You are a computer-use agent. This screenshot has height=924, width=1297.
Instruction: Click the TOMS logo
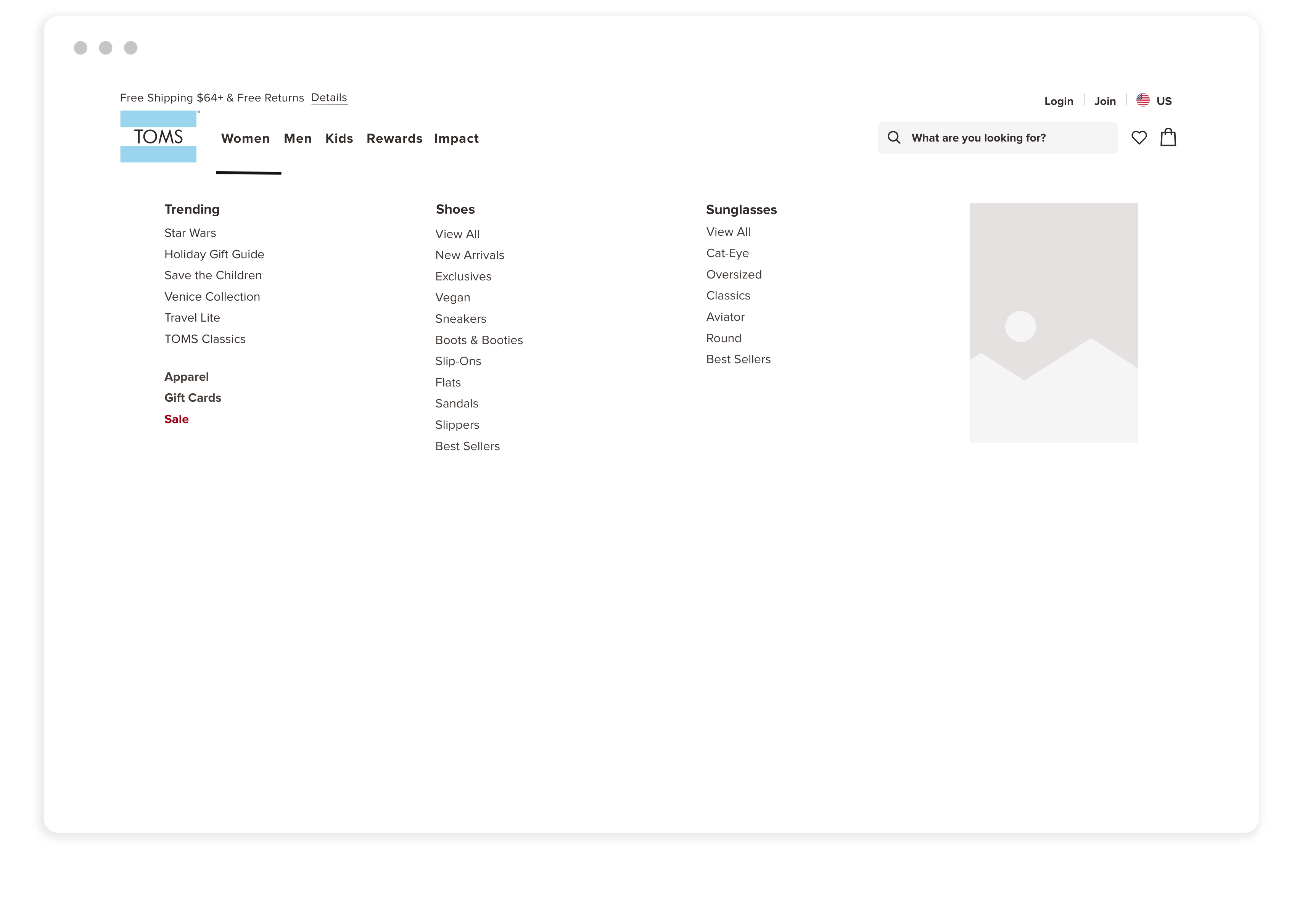(x=158, y=137)
